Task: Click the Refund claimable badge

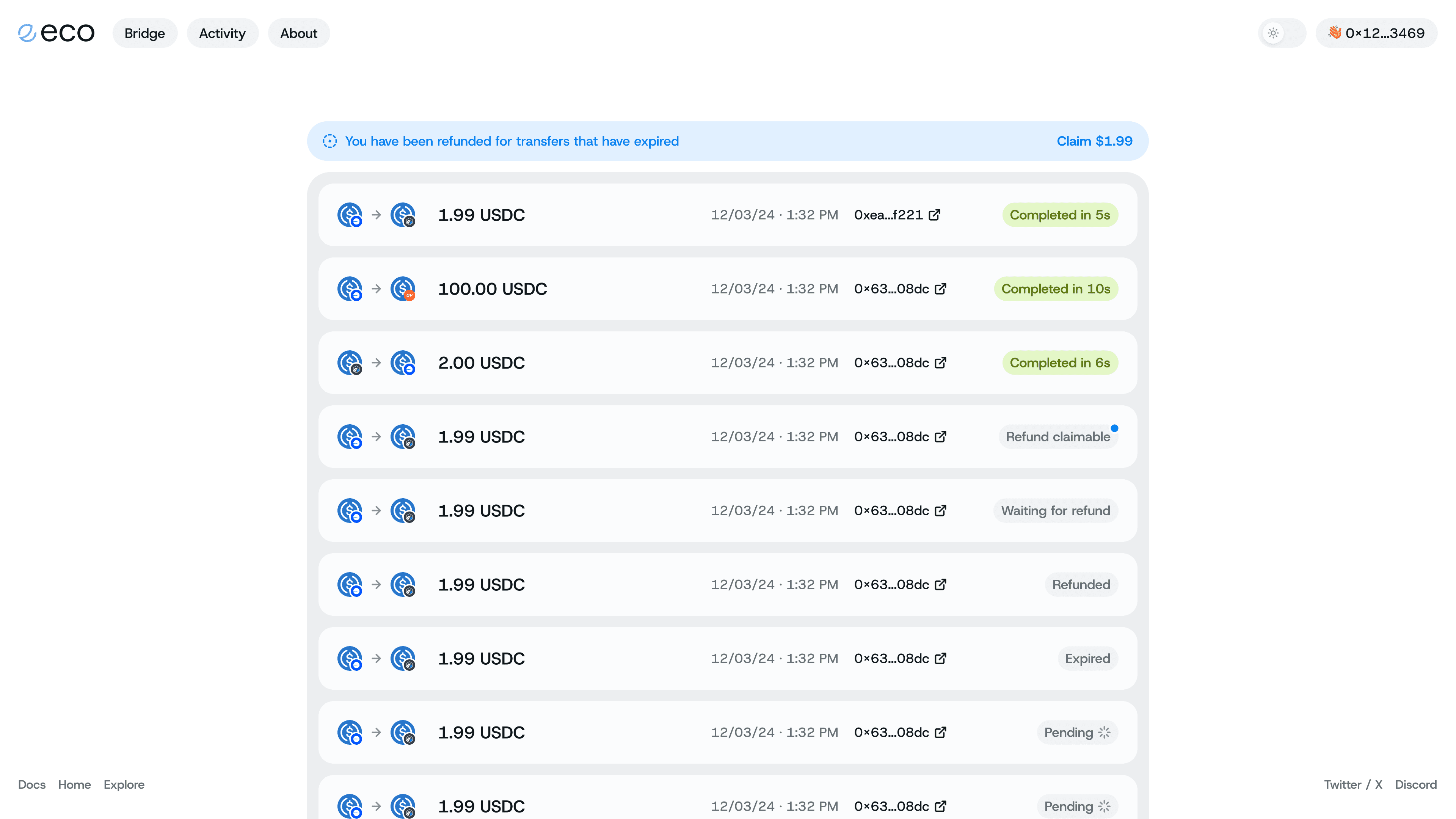Action: [1058, 437]
